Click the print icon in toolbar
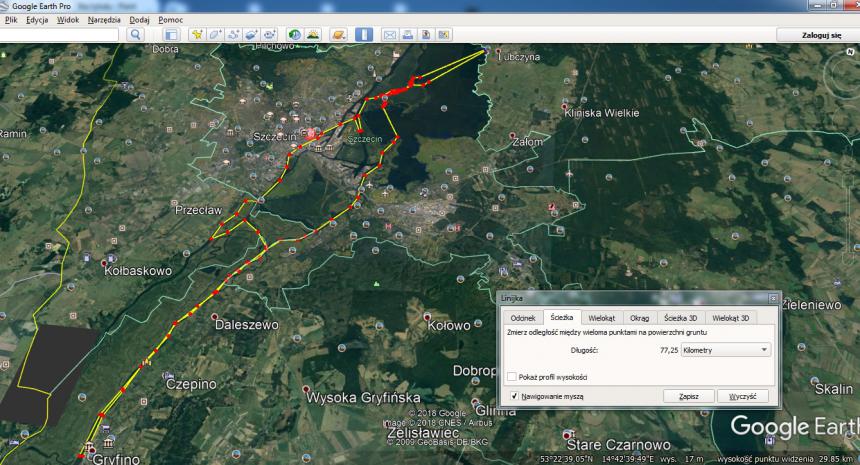 (408, 35)
